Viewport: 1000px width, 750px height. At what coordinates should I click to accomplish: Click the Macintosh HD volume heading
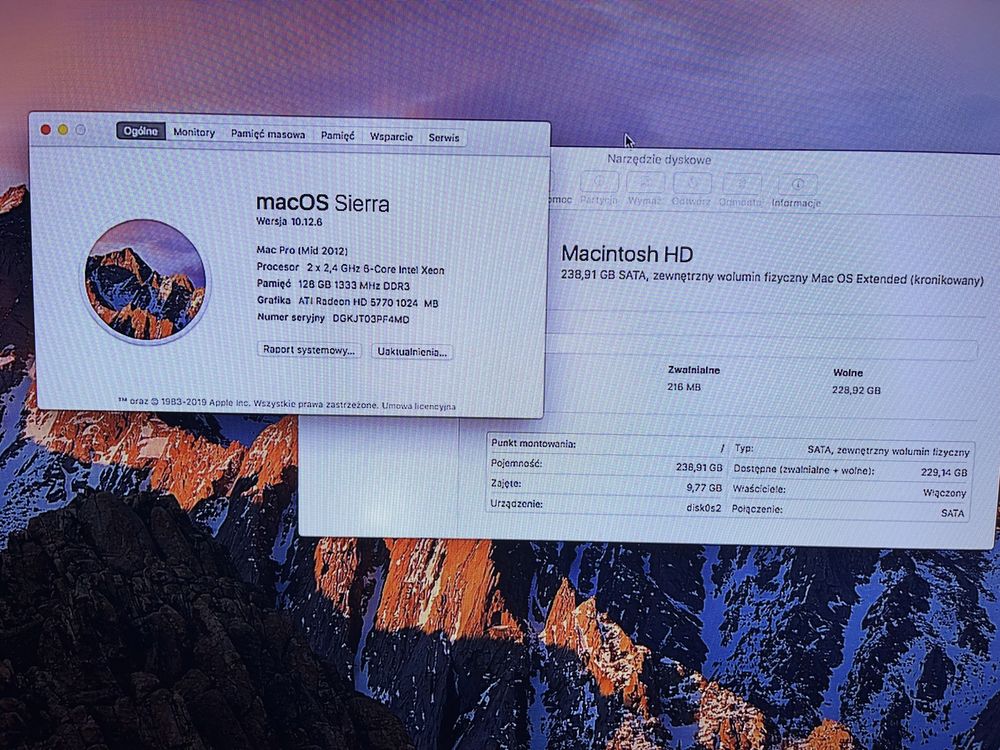point(627,254)
